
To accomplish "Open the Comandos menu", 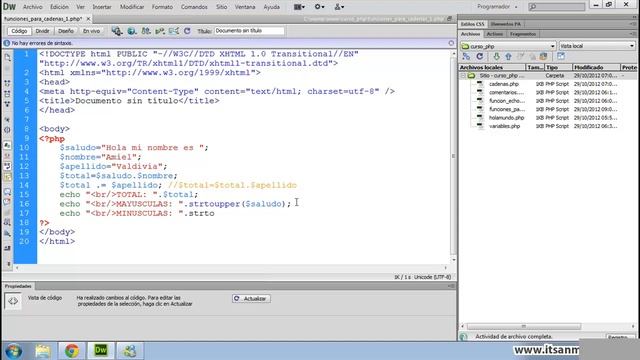I will [x=194, y=7].
